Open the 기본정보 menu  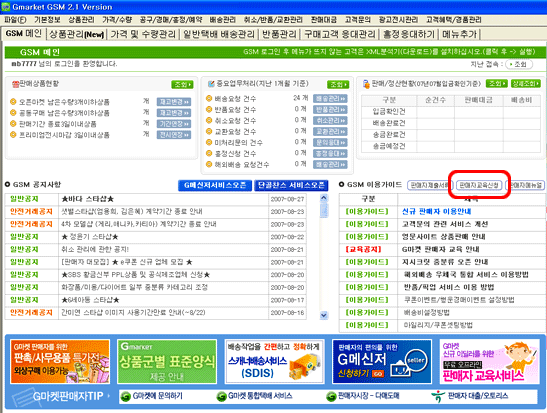[47, 20]
